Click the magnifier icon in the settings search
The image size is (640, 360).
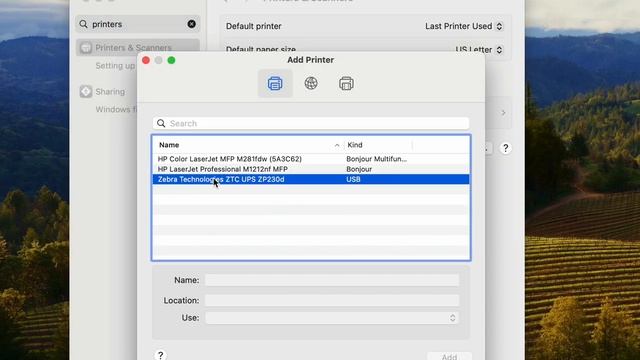pyautogui.click(x=83, y=24)
